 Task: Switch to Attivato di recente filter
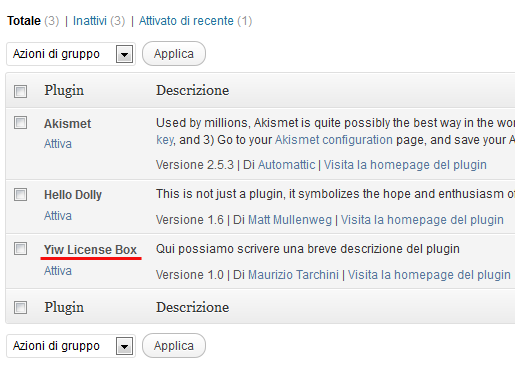tap(186, 21)
